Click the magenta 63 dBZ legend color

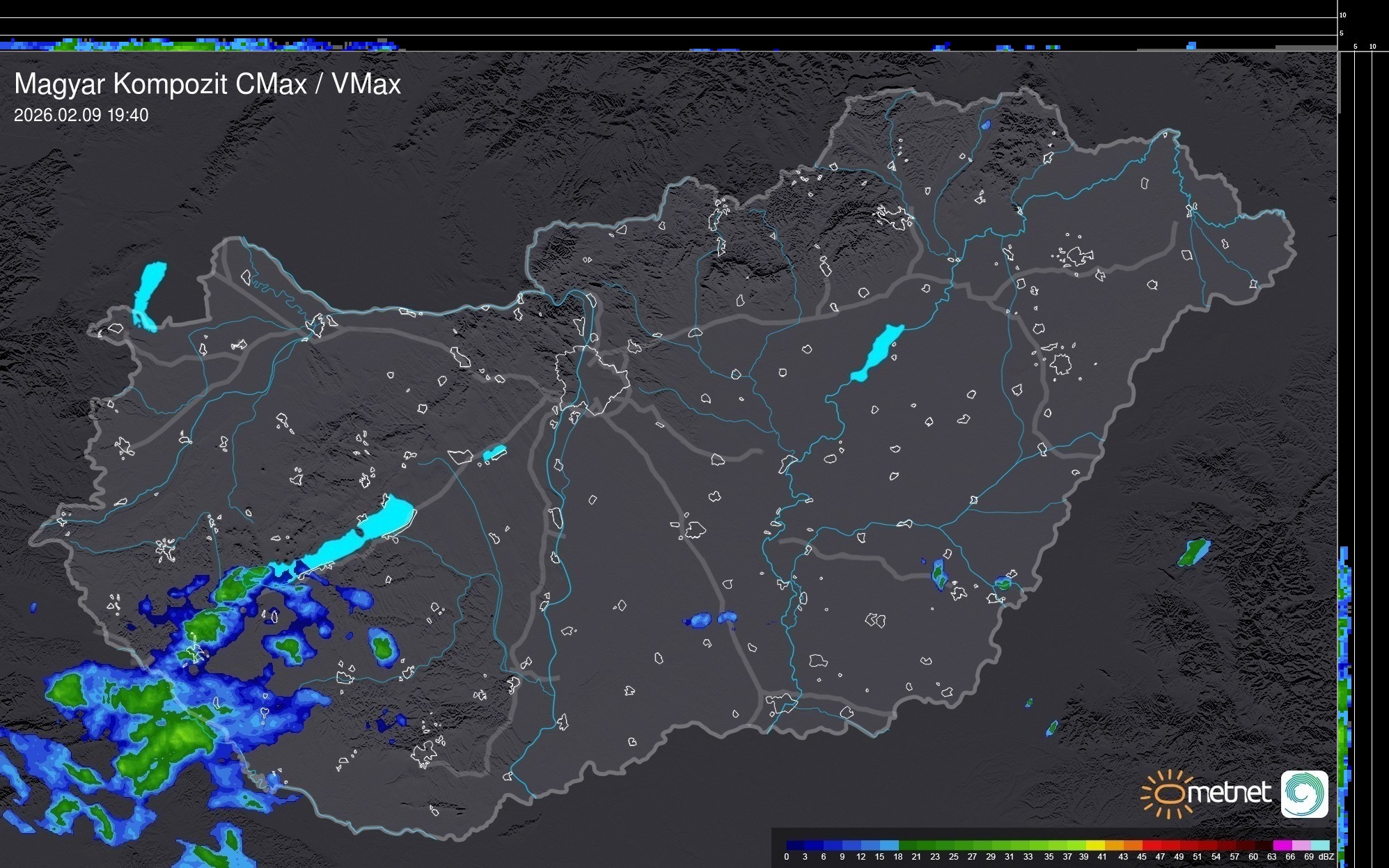1282,845
